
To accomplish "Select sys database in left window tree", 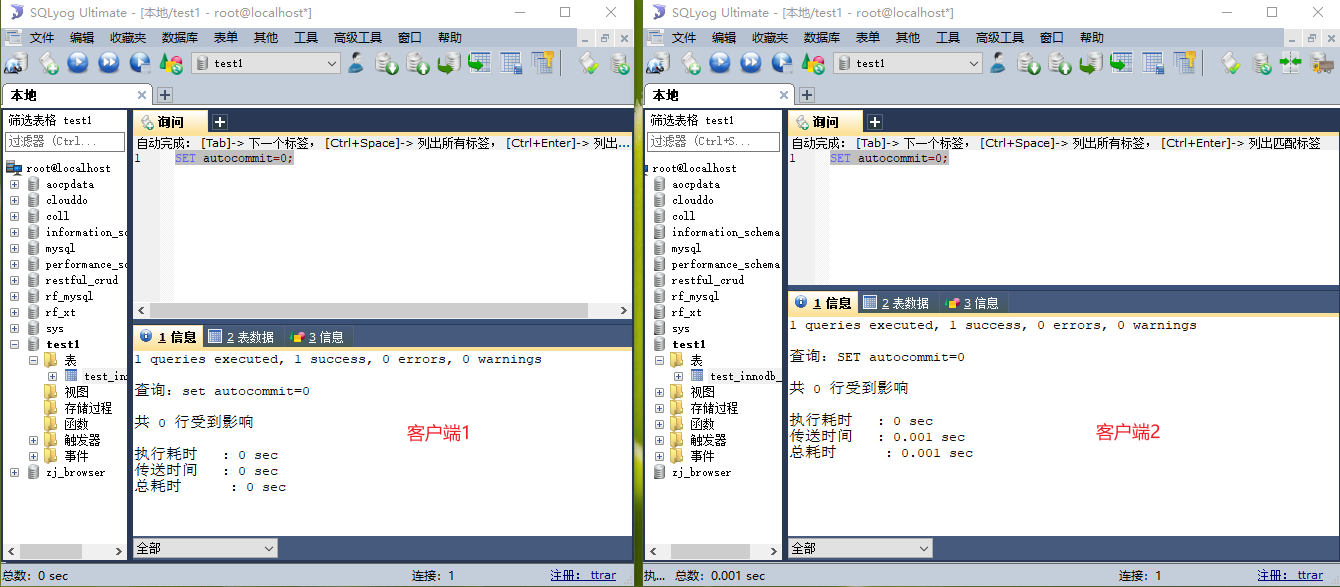I will [54, 328].
